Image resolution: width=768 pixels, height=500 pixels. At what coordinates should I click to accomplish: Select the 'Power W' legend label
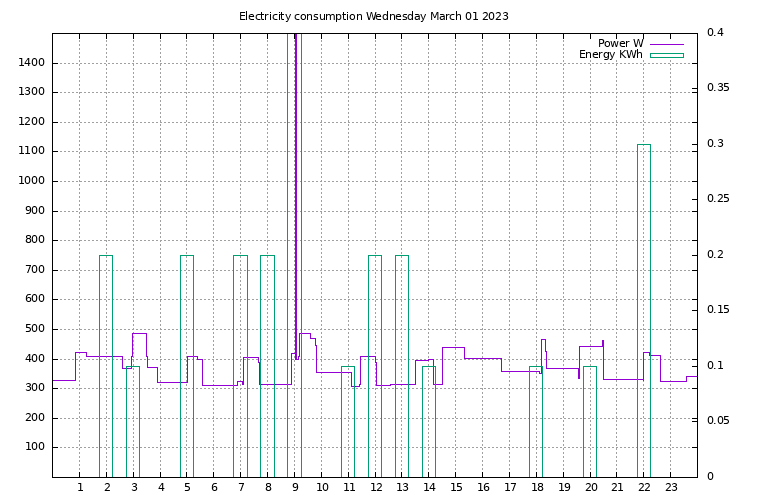[621, 44]
